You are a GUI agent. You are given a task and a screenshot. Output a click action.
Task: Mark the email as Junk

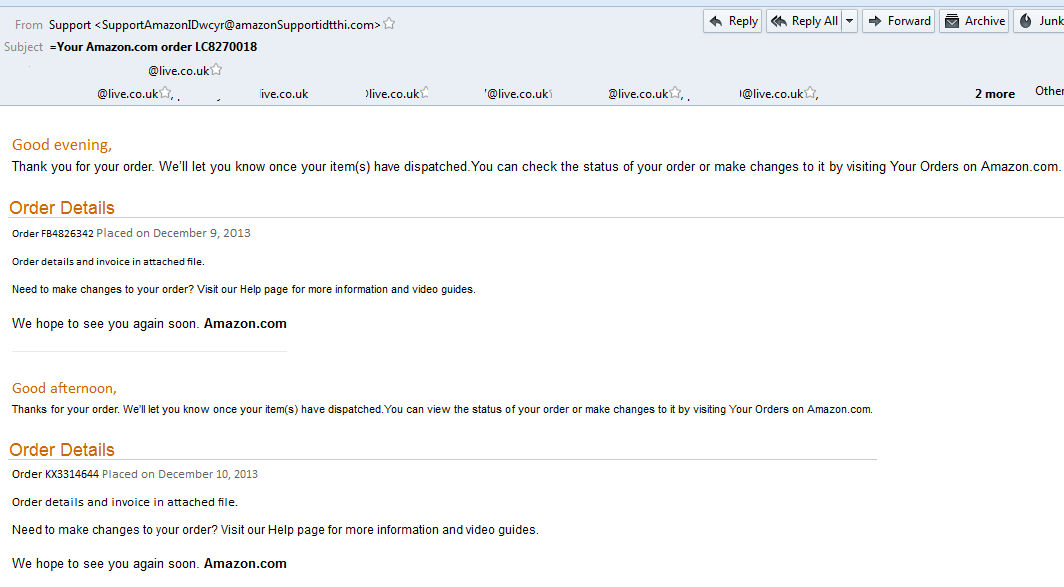coord(1040,21)
